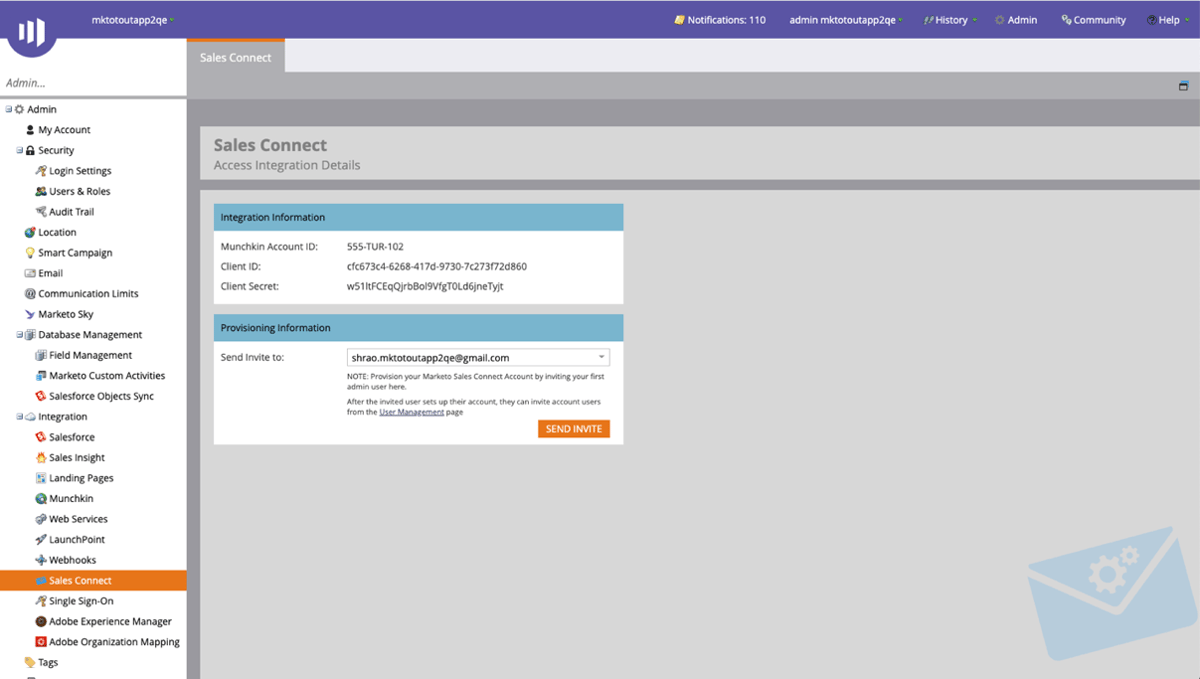Image resolution: width=1200 pixels, height=679 pixels.
Task: Click the LaunchPoint icon in the sidebar
Action: 40,539
